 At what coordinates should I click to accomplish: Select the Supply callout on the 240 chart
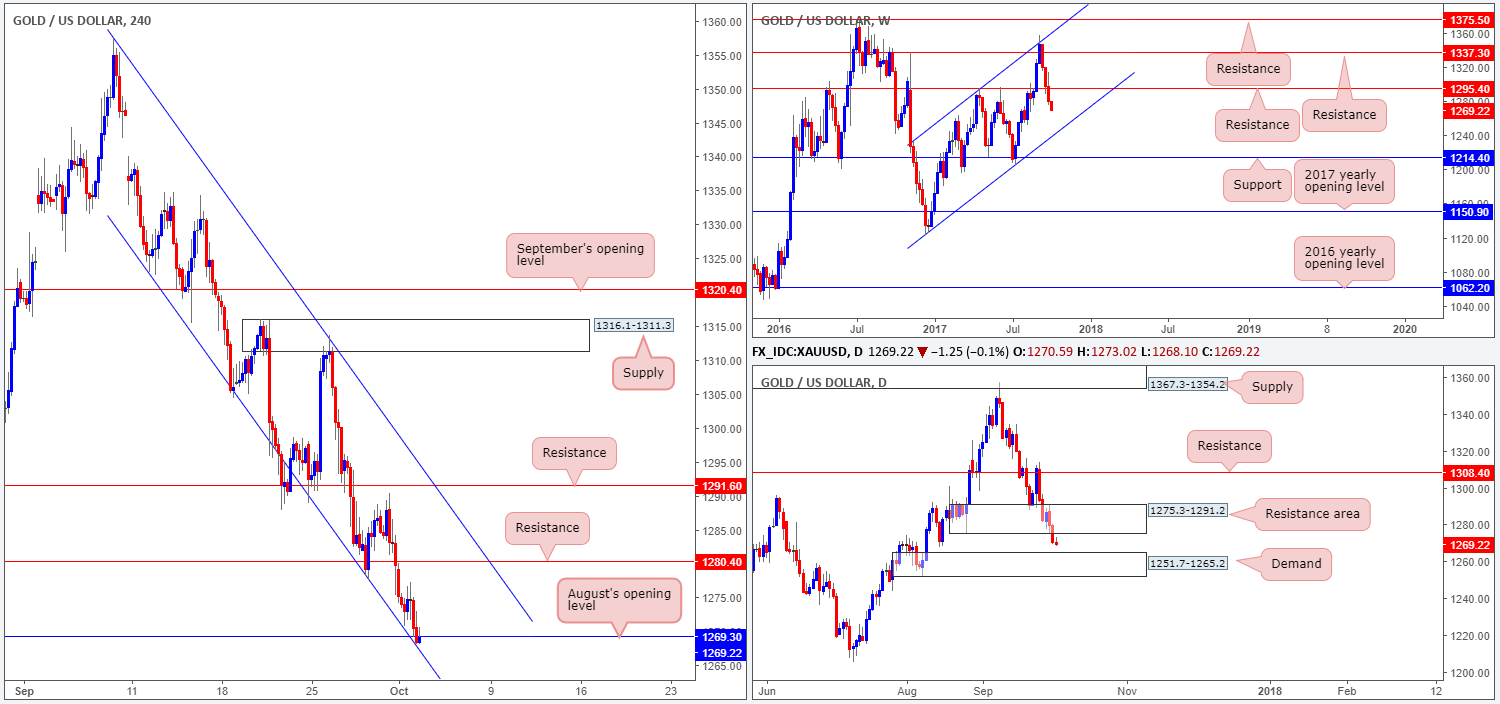[643, 372]
